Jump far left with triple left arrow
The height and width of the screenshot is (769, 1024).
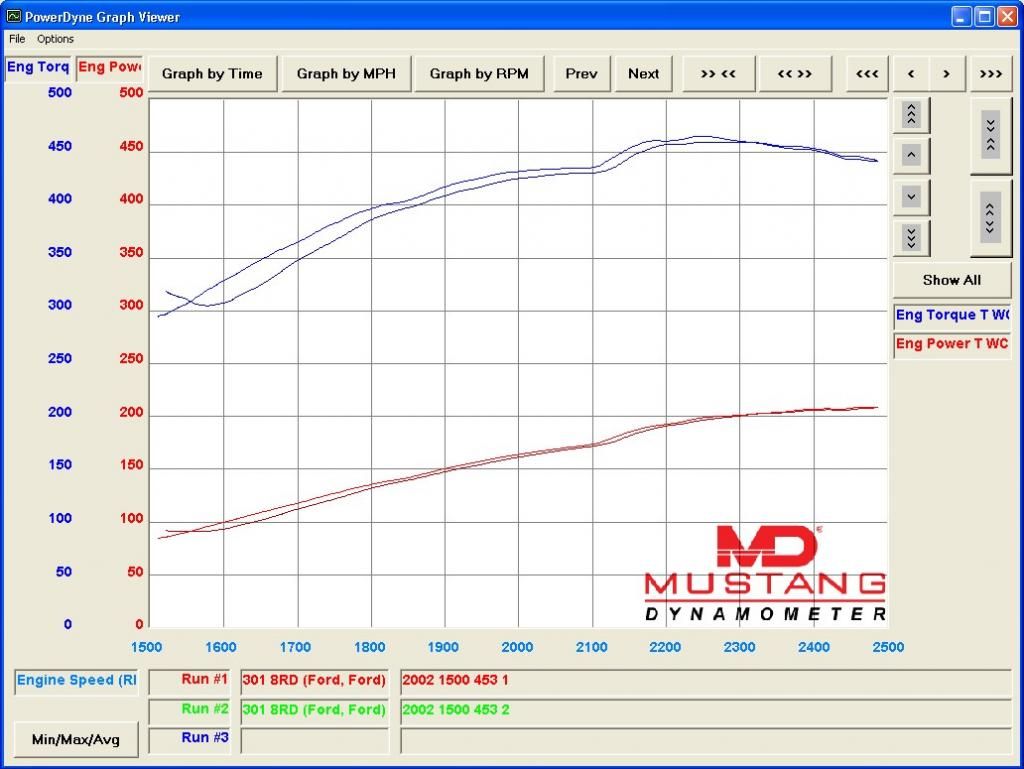tap(867, 74)
